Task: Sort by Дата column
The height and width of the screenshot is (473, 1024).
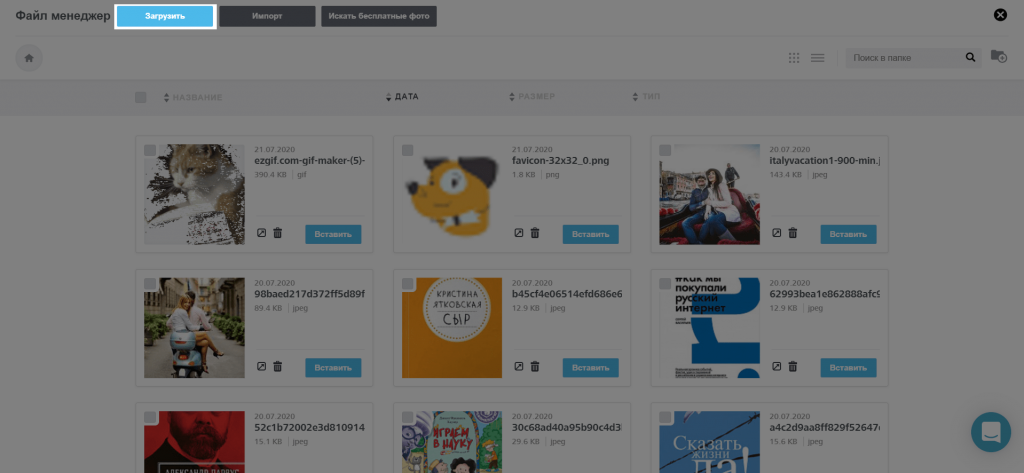Action: [x=402, y=97]
